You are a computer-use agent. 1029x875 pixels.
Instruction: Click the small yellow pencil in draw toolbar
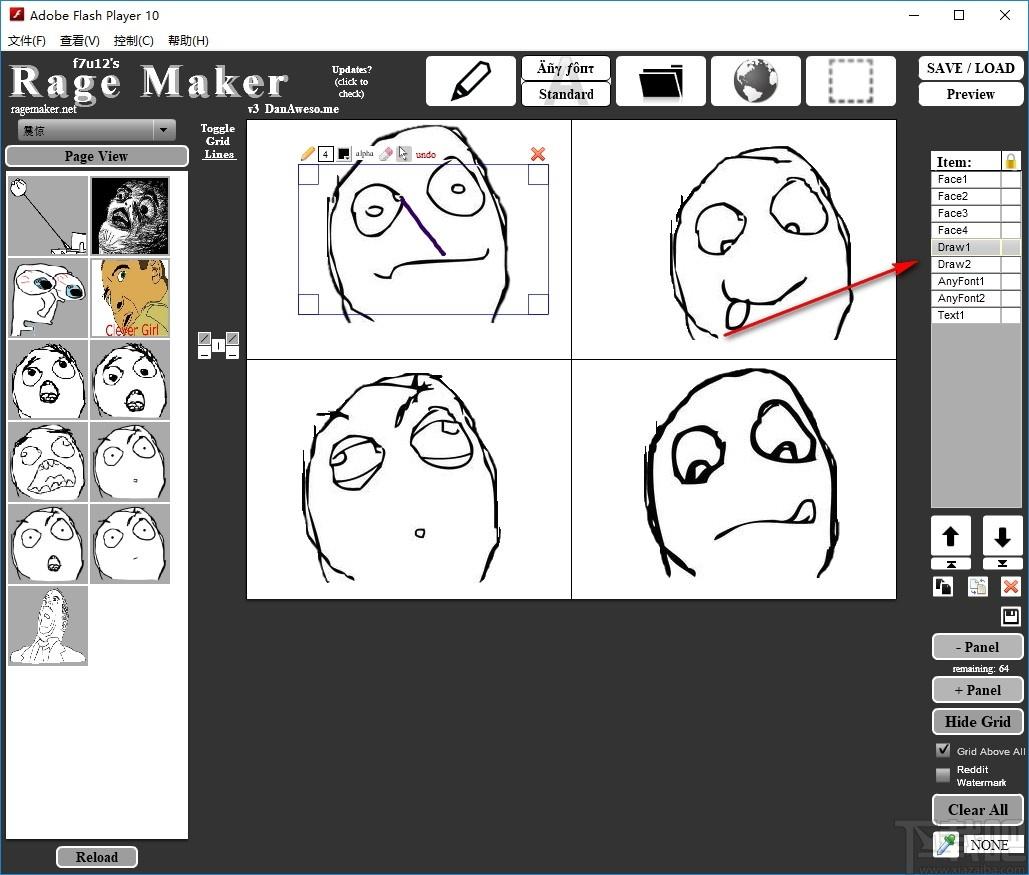pos(307,154)
